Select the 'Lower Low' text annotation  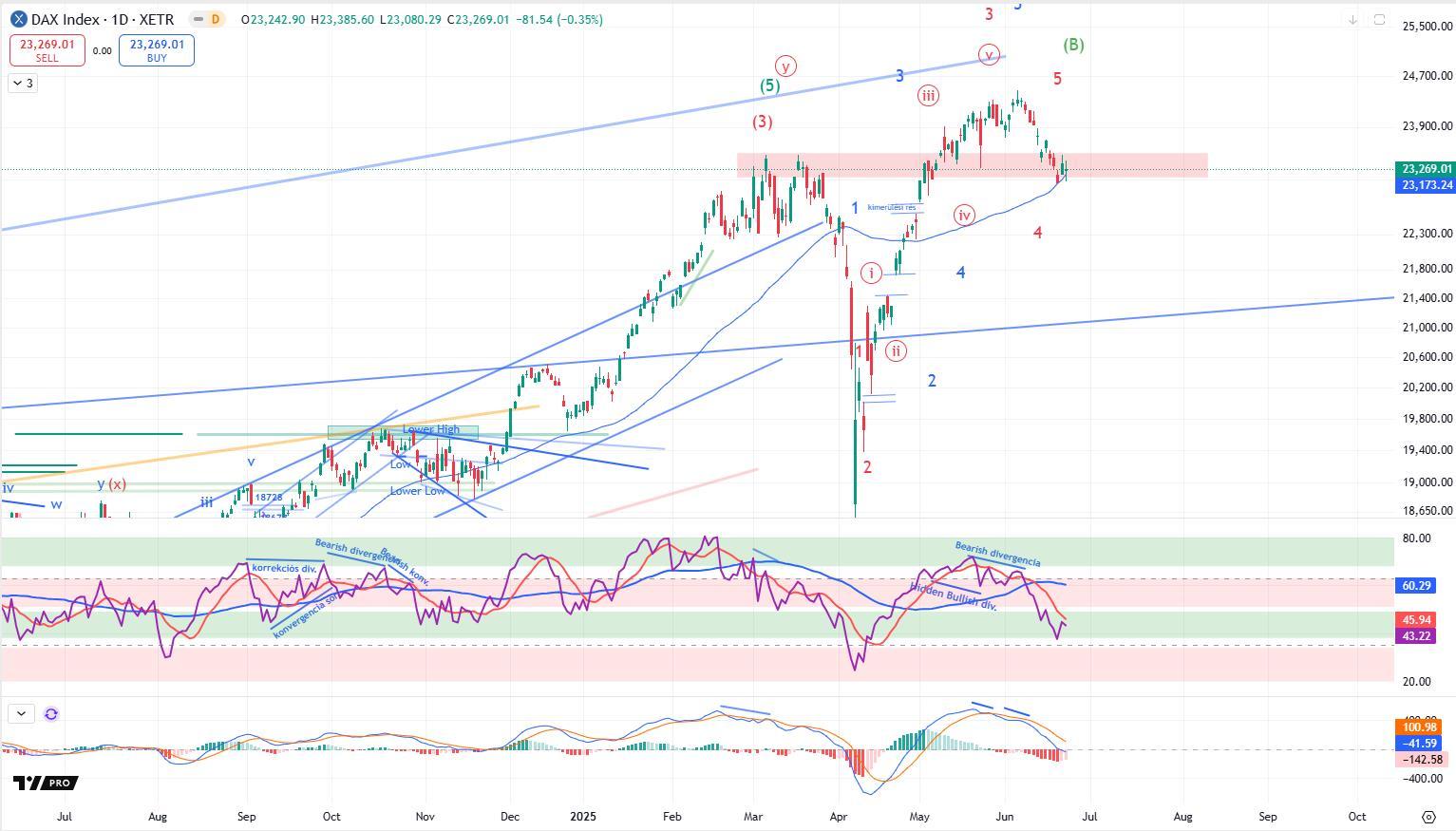[417, 491]
